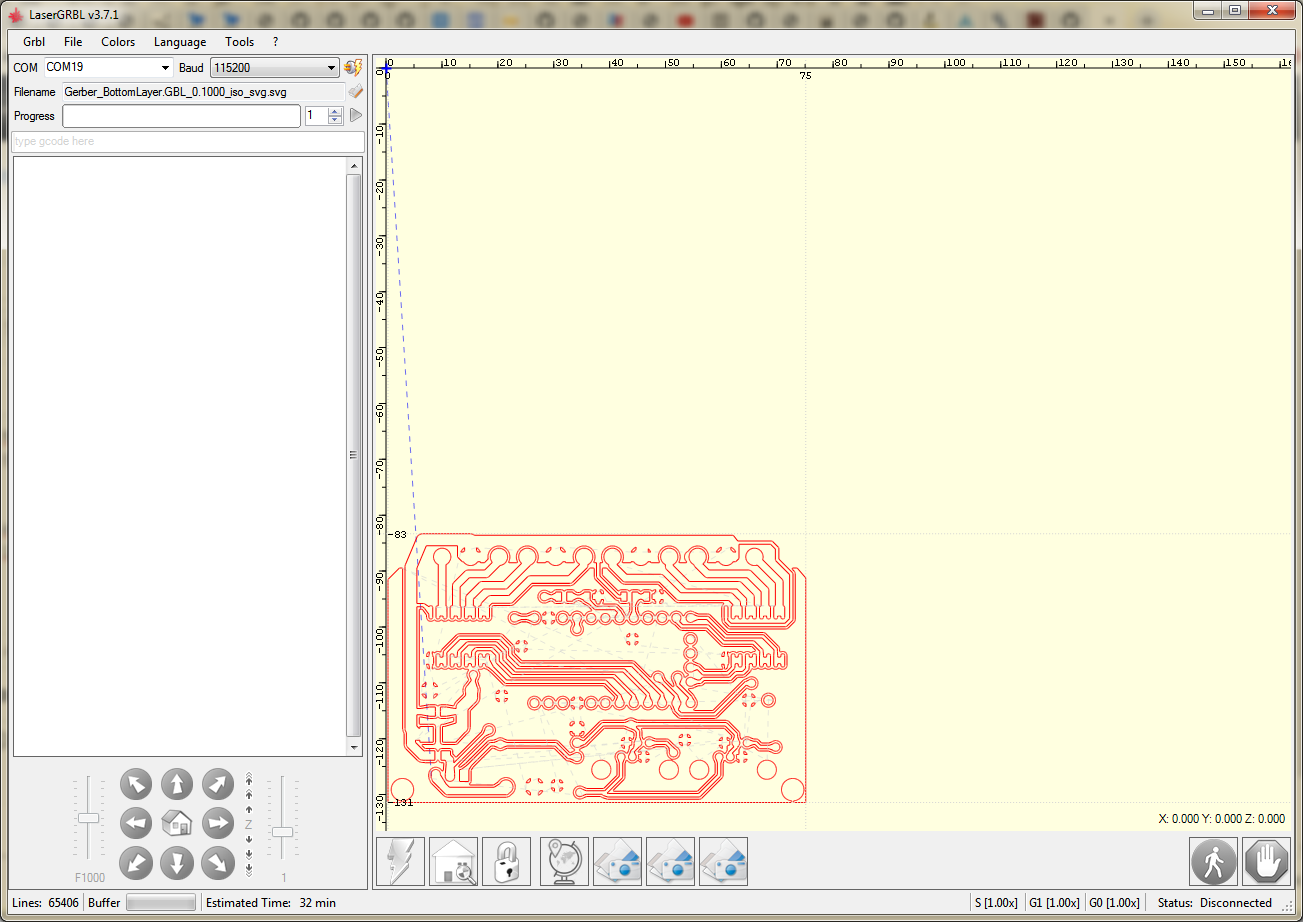
Task: Click the run program play button
Action: [355, 115]
